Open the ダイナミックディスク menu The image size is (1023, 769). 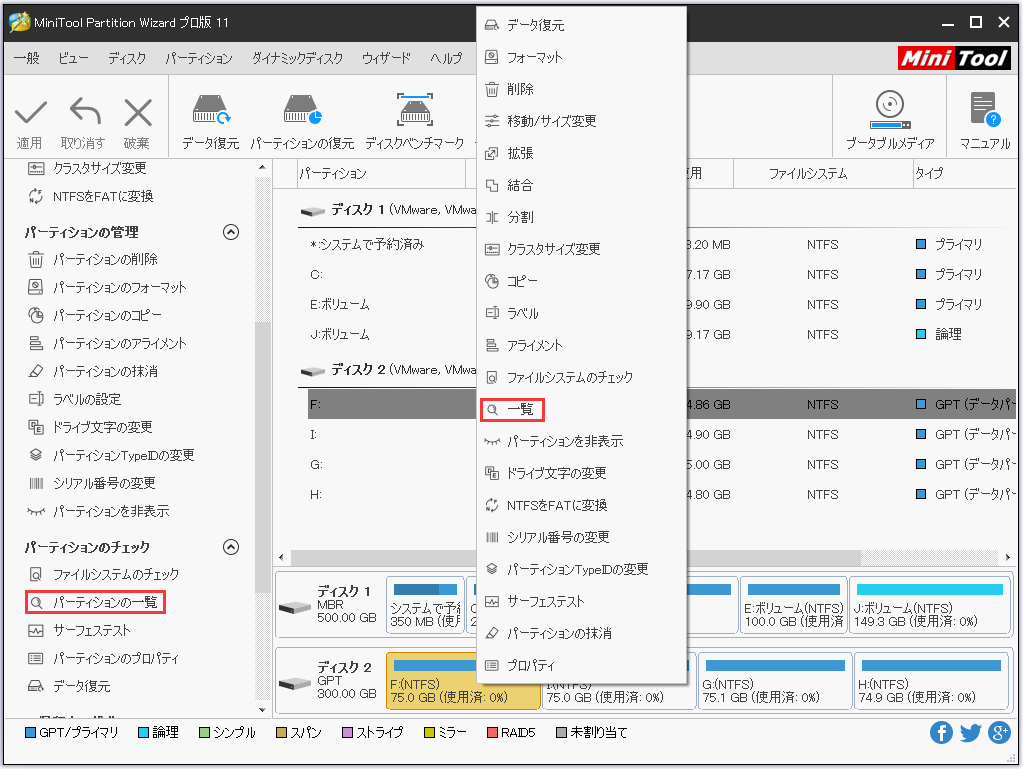(297, 59)
